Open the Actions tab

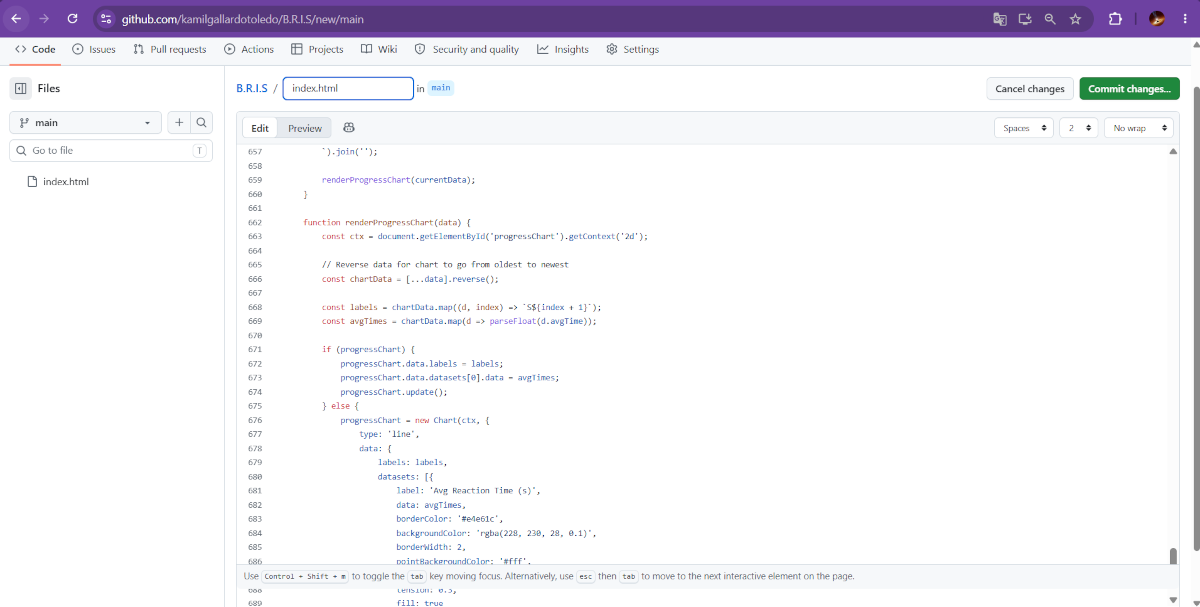249,49
